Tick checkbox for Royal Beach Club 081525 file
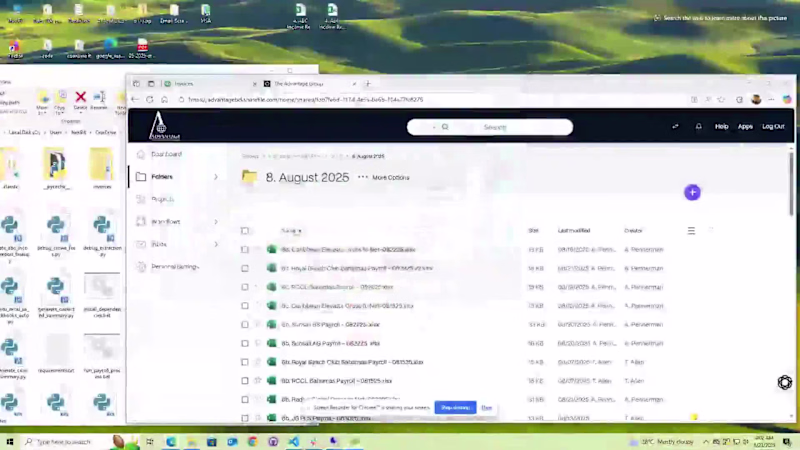The width and height of the screenshot is (800, 450). [x=245, y=362]
